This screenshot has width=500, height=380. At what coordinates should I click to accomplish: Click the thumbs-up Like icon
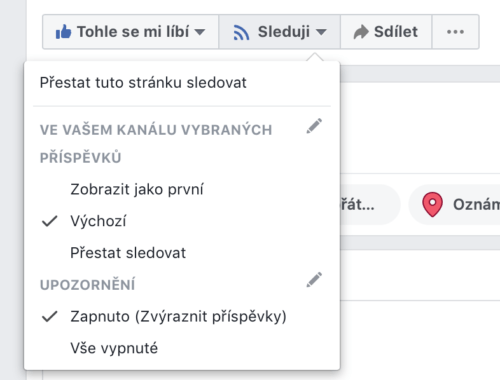pyautogui.click(x=63, y=32)
